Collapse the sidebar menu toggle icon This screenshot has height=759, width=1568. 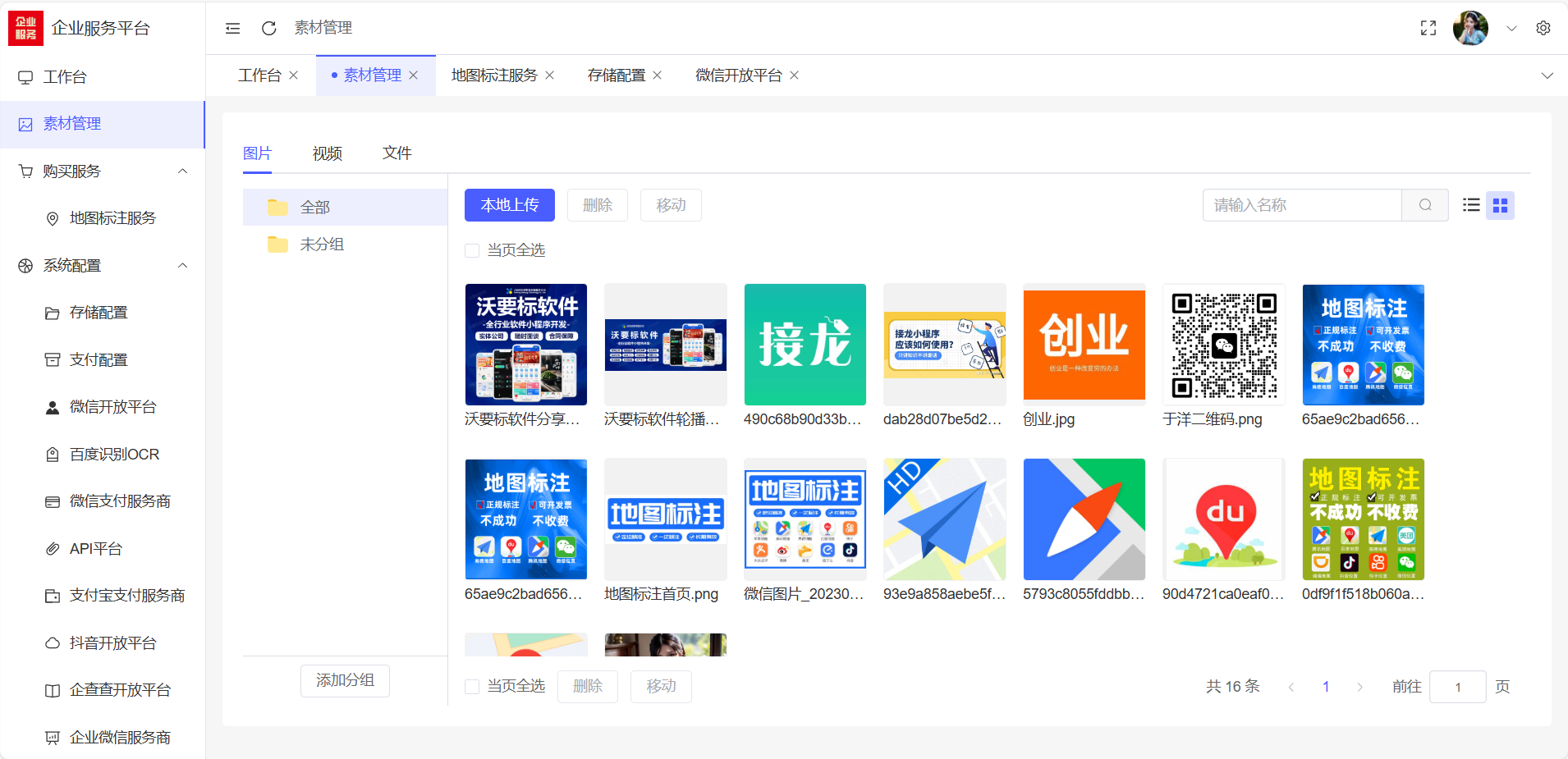pos(233,28)
